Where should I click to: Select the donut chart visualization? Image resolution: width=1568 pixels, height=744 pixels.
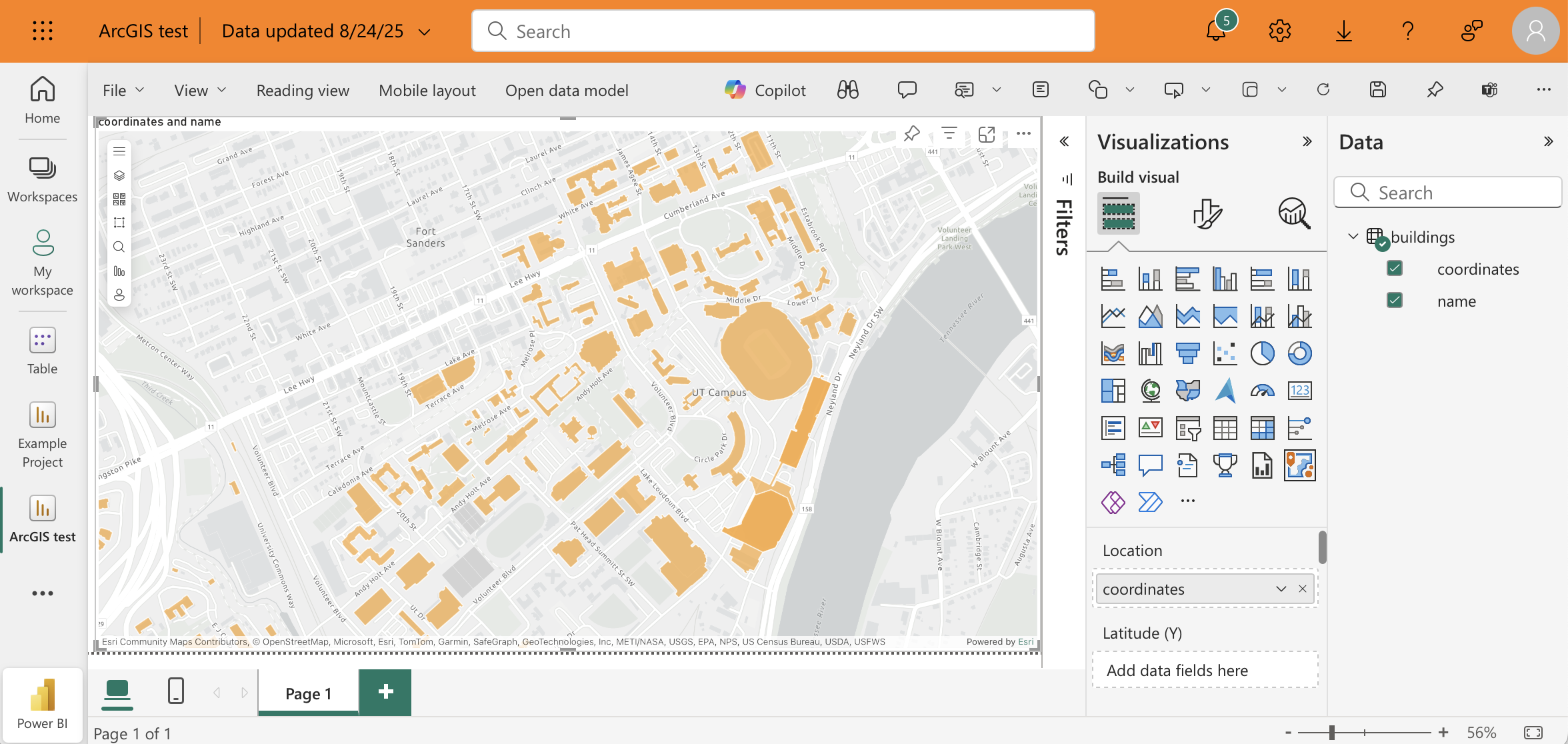1299,353
